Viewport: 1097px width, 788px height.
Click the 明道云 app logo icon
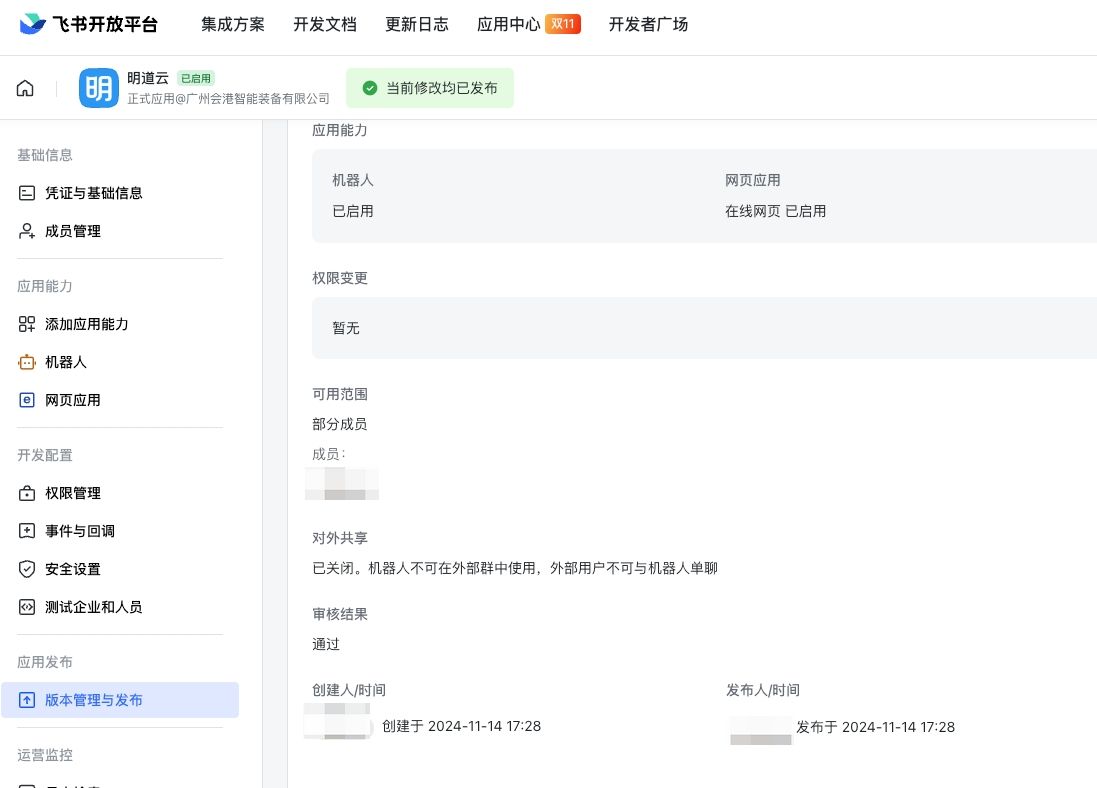click(99, 88)
